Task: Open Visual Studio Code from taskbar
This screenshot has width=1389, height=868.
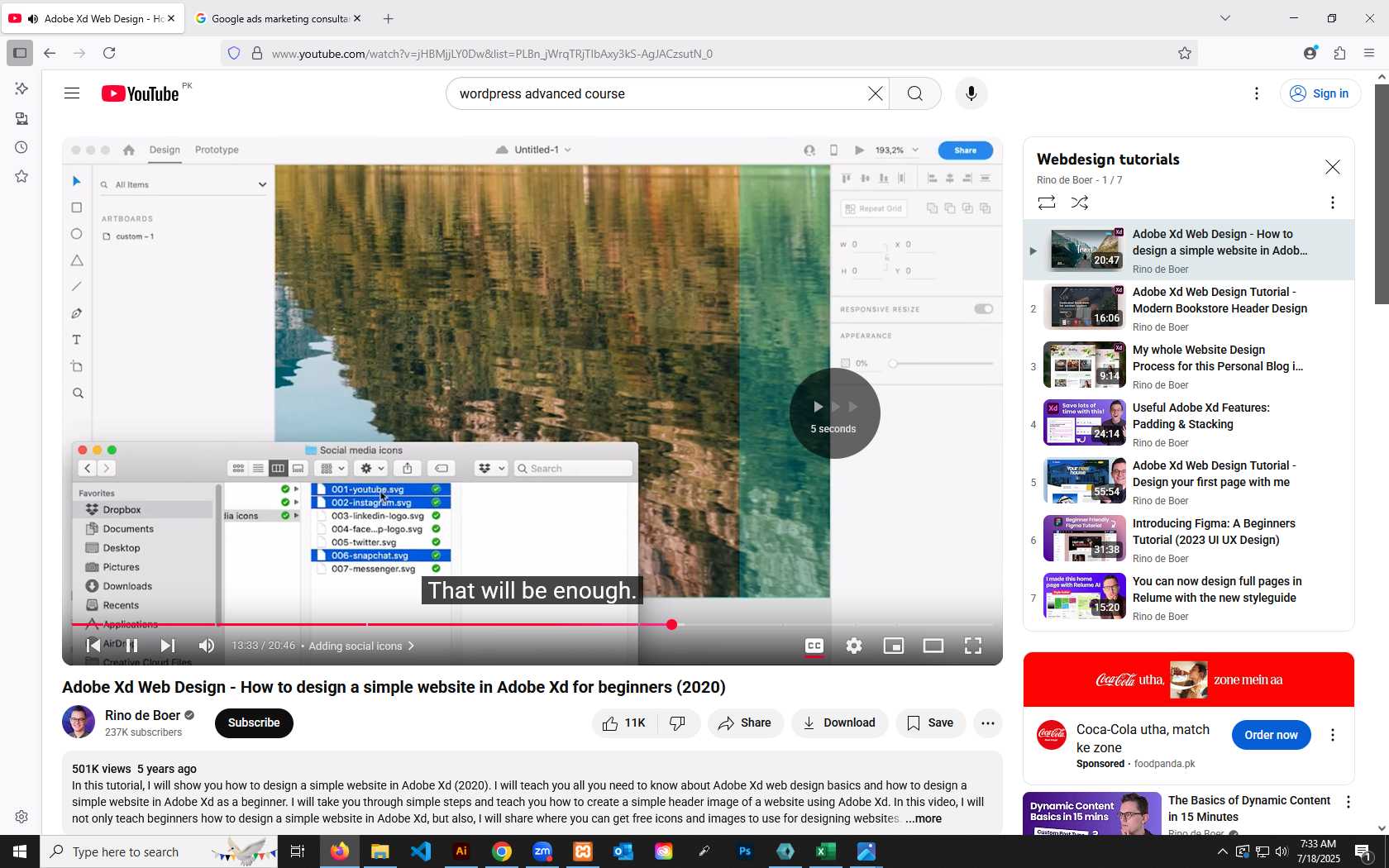Action: click(x=421, y=851)
